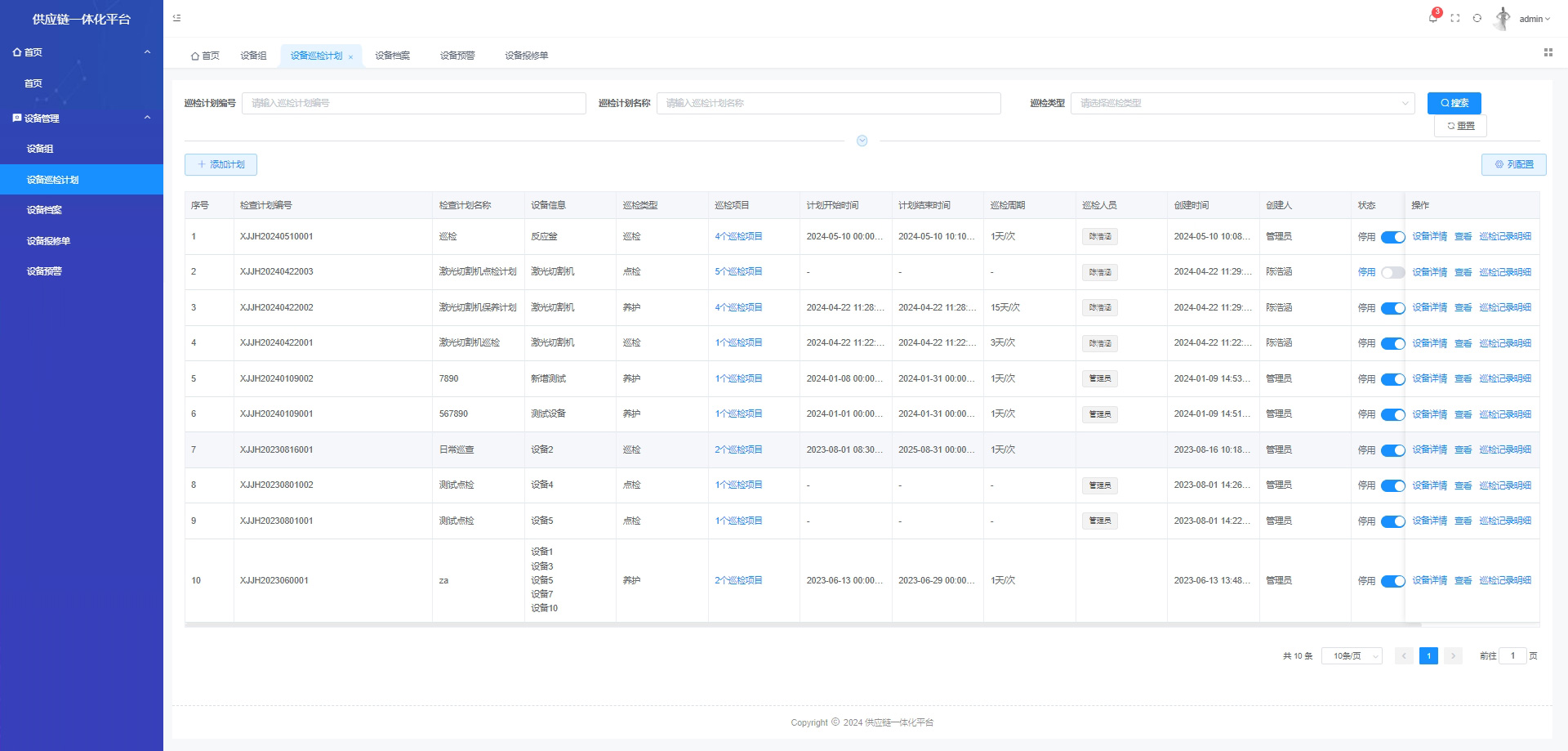1568x751 pixels.
Task: Open 设备报修单 in the sidebar
Action: pyautogui.click(x=82, y=241)
